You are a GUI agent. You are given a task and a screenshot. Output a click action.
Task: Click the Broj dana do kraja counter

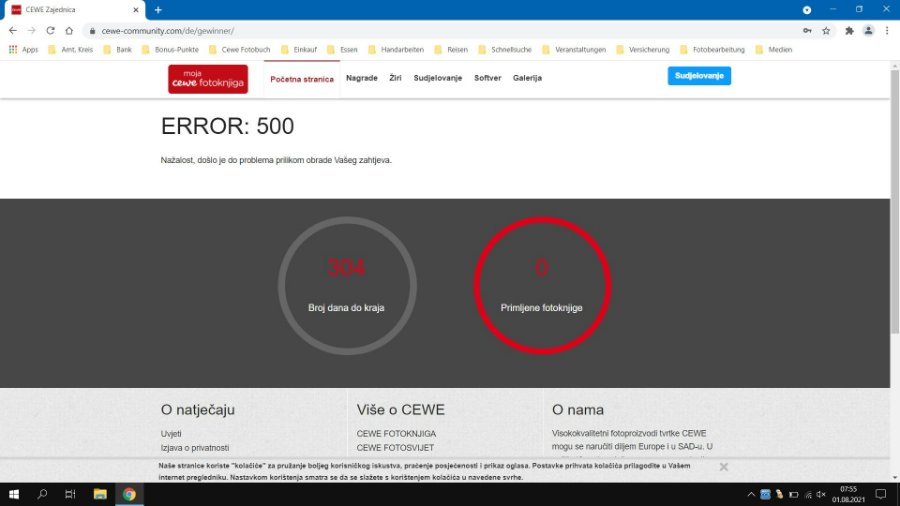click(347, 285)
